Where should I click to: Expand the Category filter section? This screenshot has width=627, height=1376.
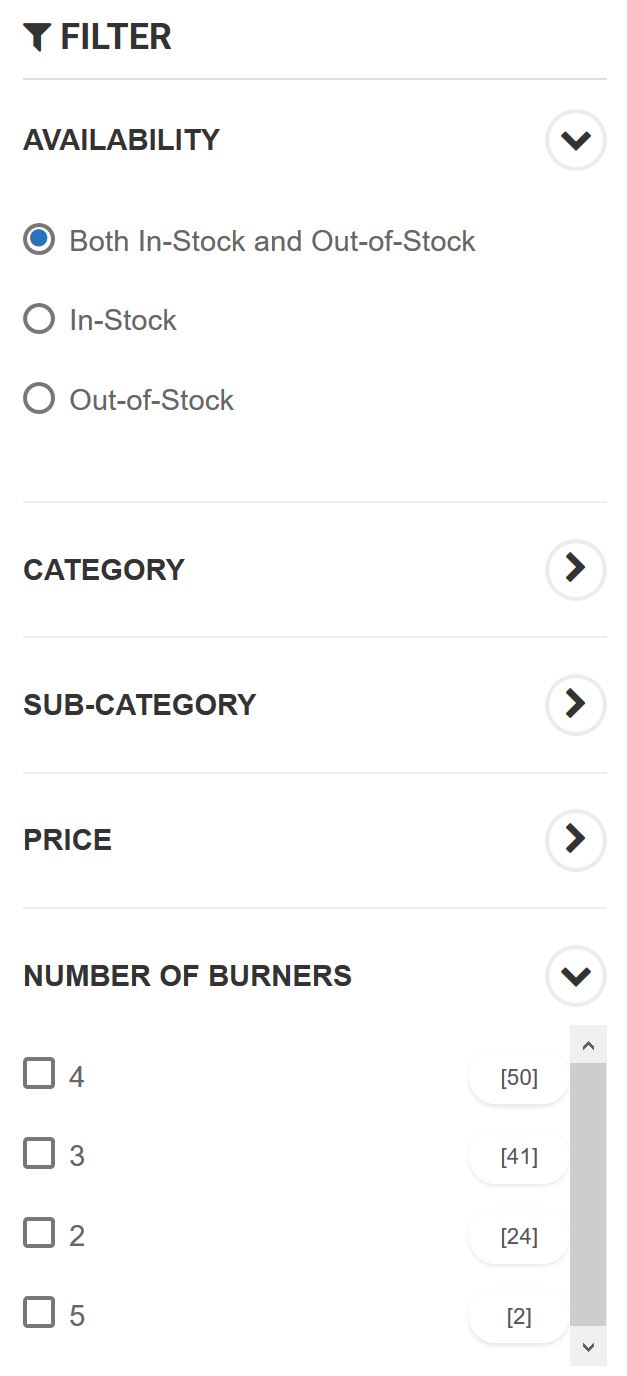pos(576,569)
